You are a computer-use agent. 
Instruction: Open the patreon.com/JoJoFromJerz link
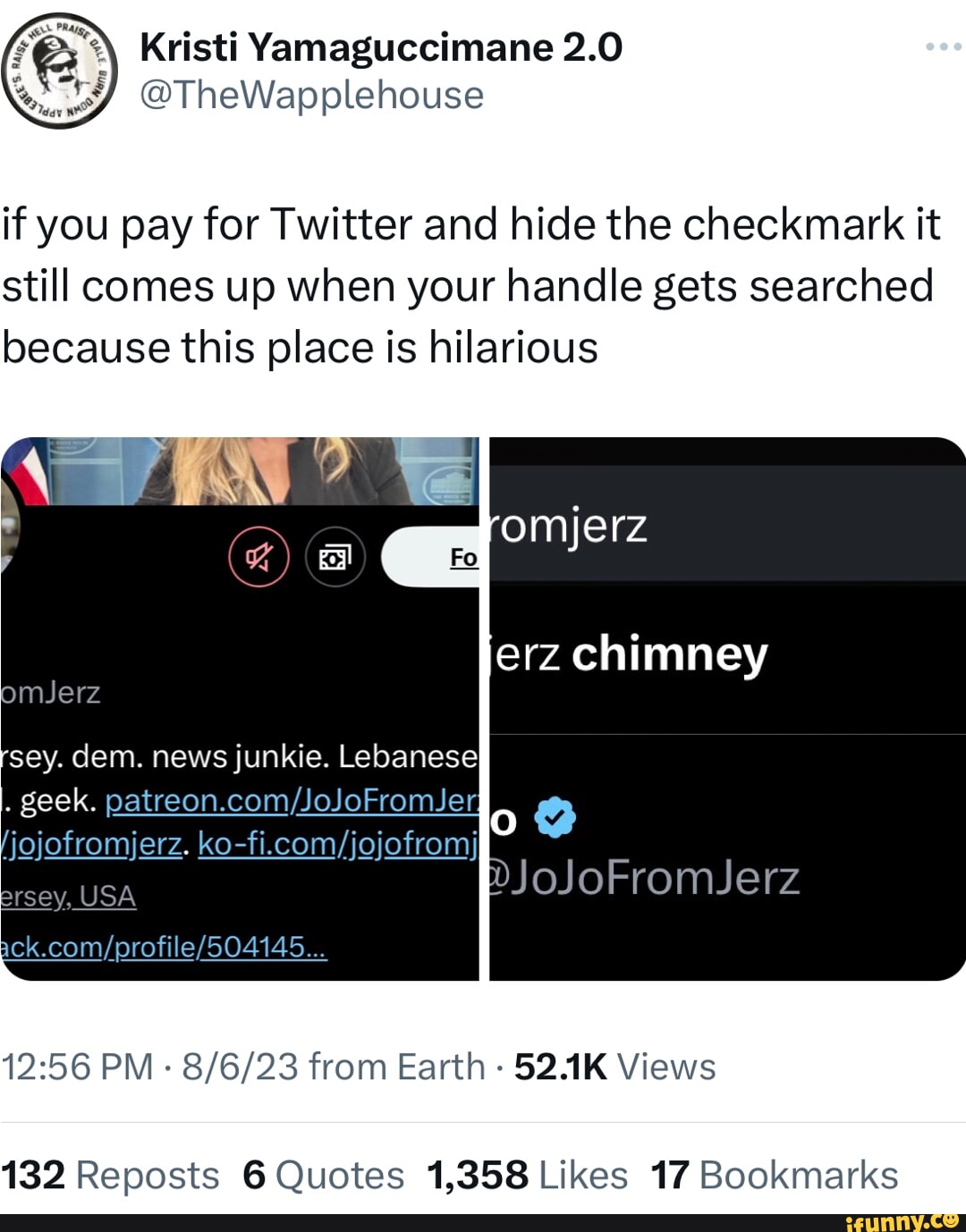coord(292,800)
